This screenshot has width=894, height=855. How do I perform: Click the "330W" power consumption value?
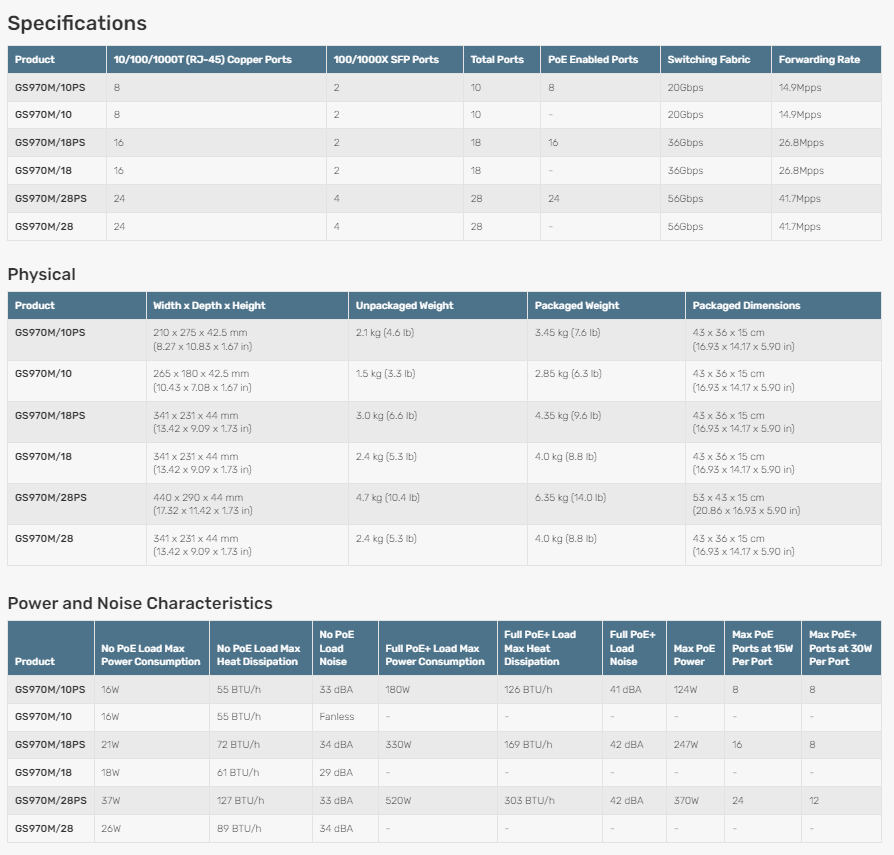pyautogui.click(x=398, y=745)
